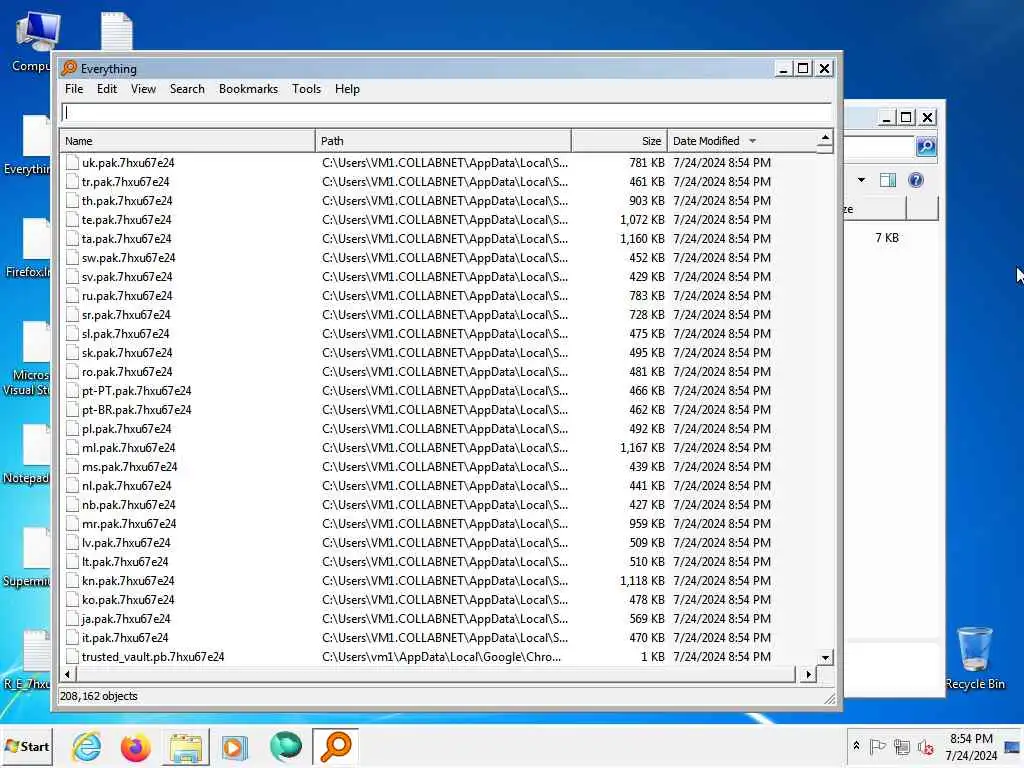Click file icon of sw.pak.7hxu67e24
The height and width of the screenshot is (768, 1024).
tap(72, 257)
